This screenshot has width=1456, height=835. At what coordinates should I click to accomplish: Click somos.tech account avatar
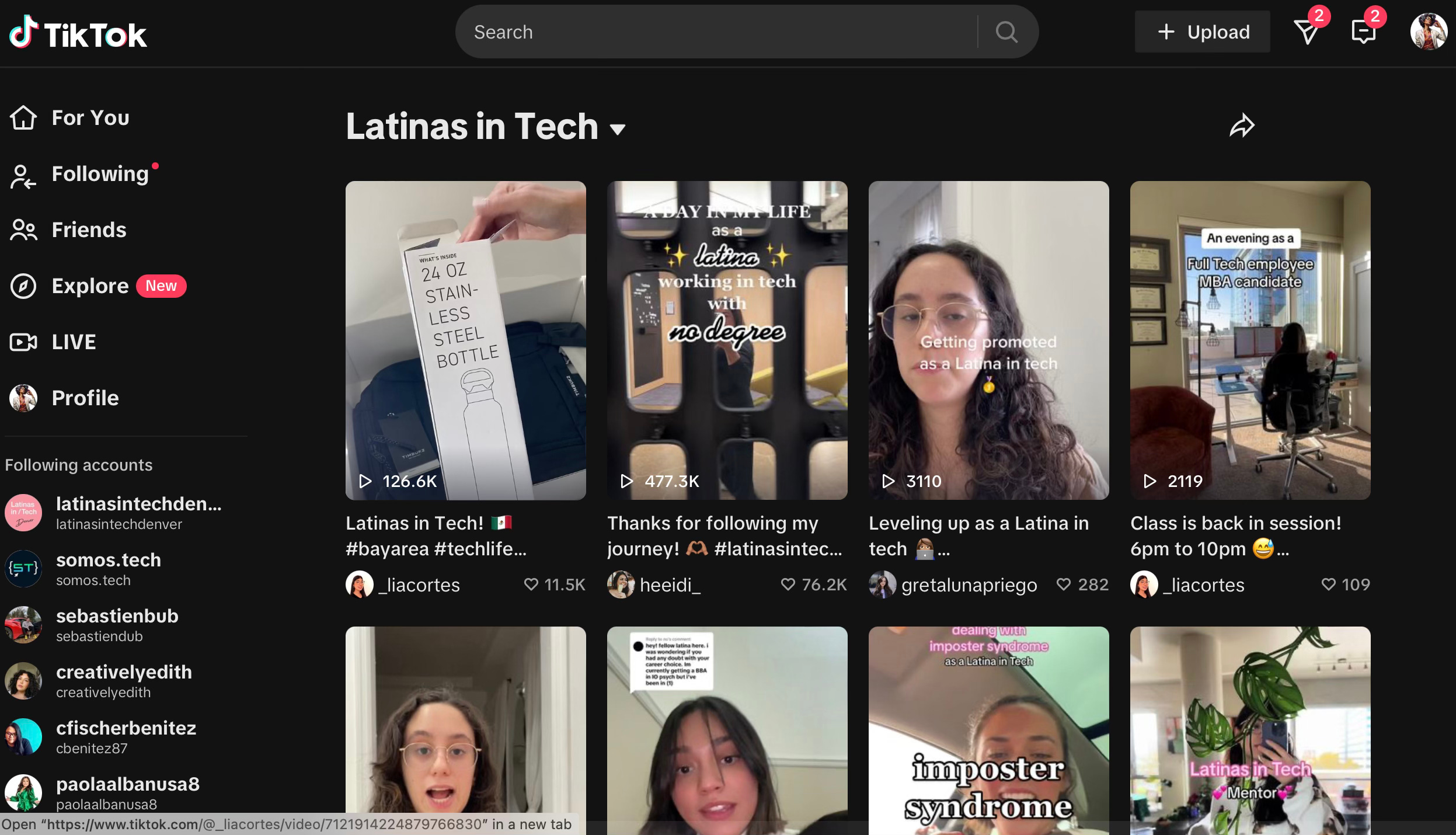pyautogui.click(x=23, y=569)
